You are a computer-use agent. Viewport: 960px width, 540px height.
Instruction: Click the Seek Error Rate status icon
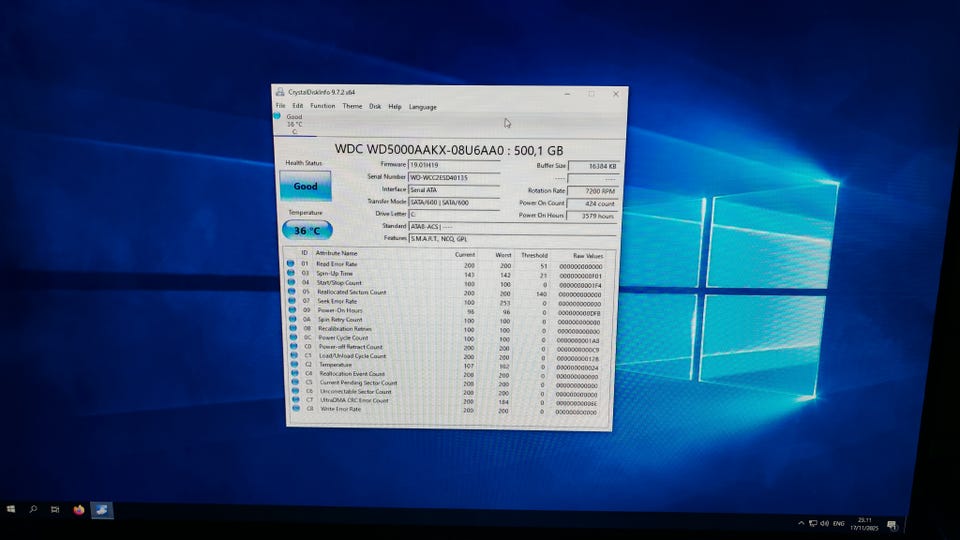tap(292, 301)
